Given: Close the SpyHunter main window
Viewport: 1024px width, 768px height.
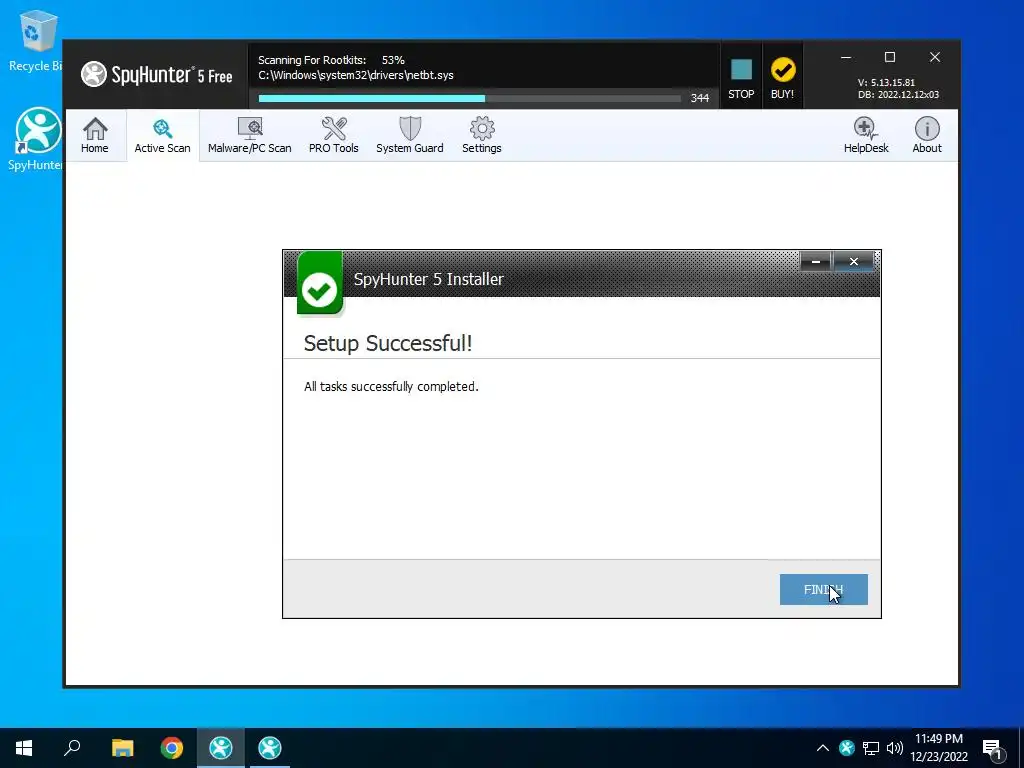Looking at the screenshot, I should 935,57.
